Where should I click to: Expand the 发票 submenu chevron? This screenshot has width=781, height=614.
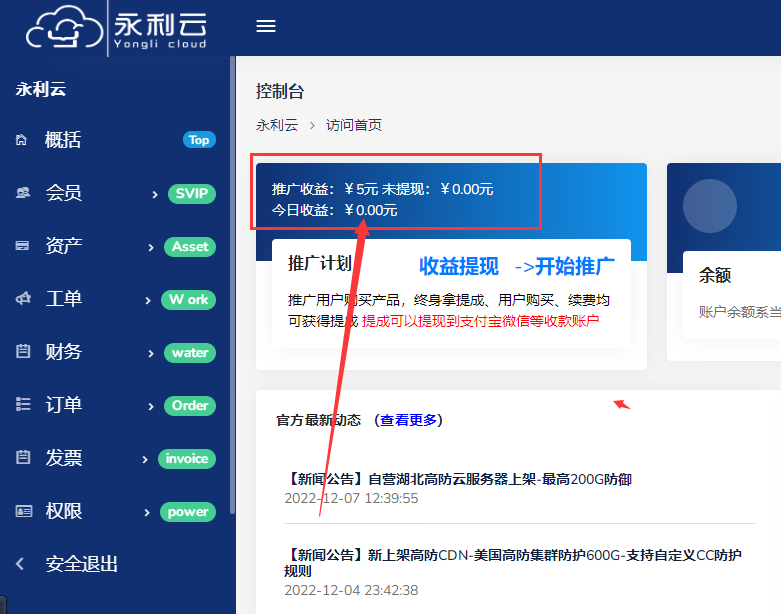145,460
